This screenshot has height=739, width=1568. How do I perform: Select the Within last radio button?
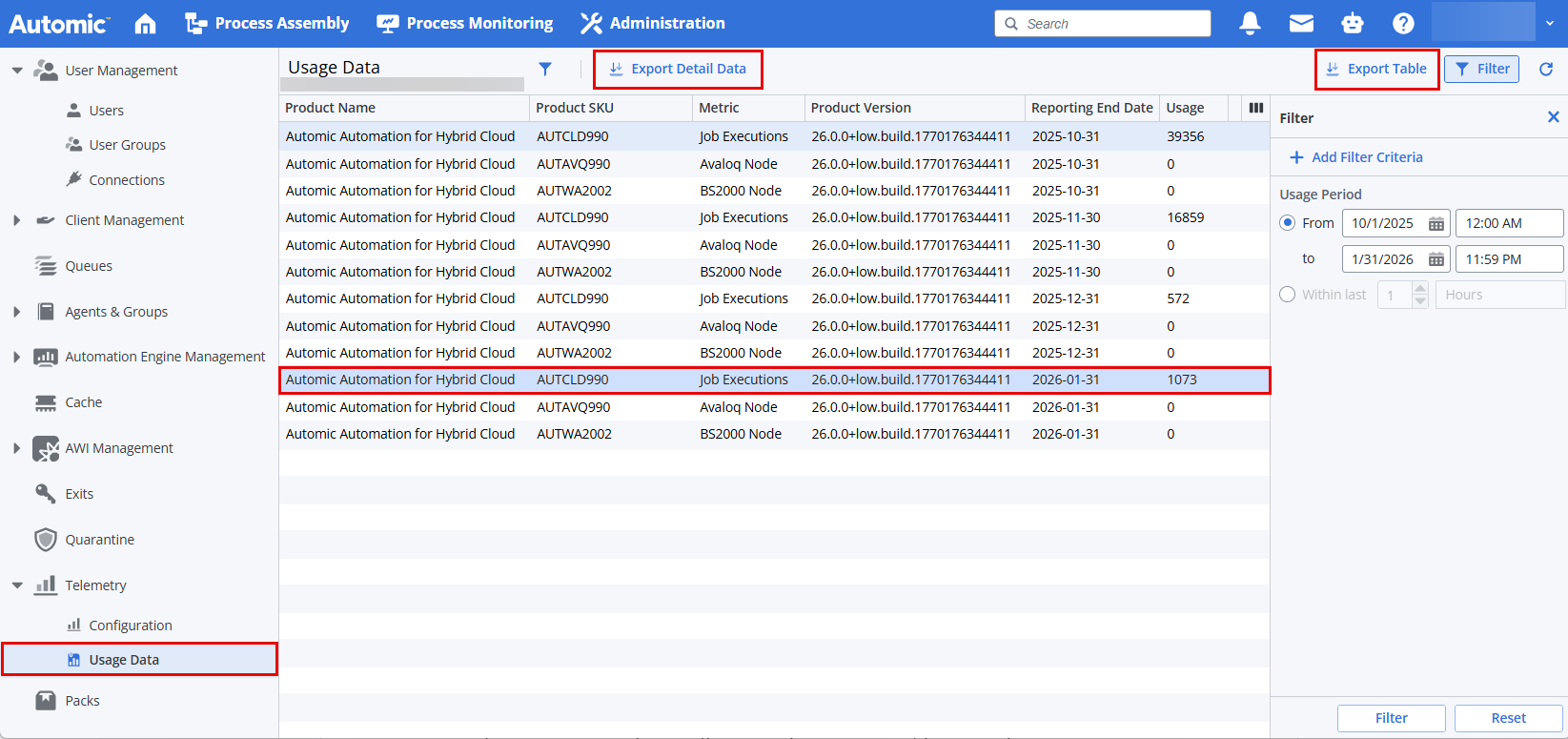pos(1288,295)
